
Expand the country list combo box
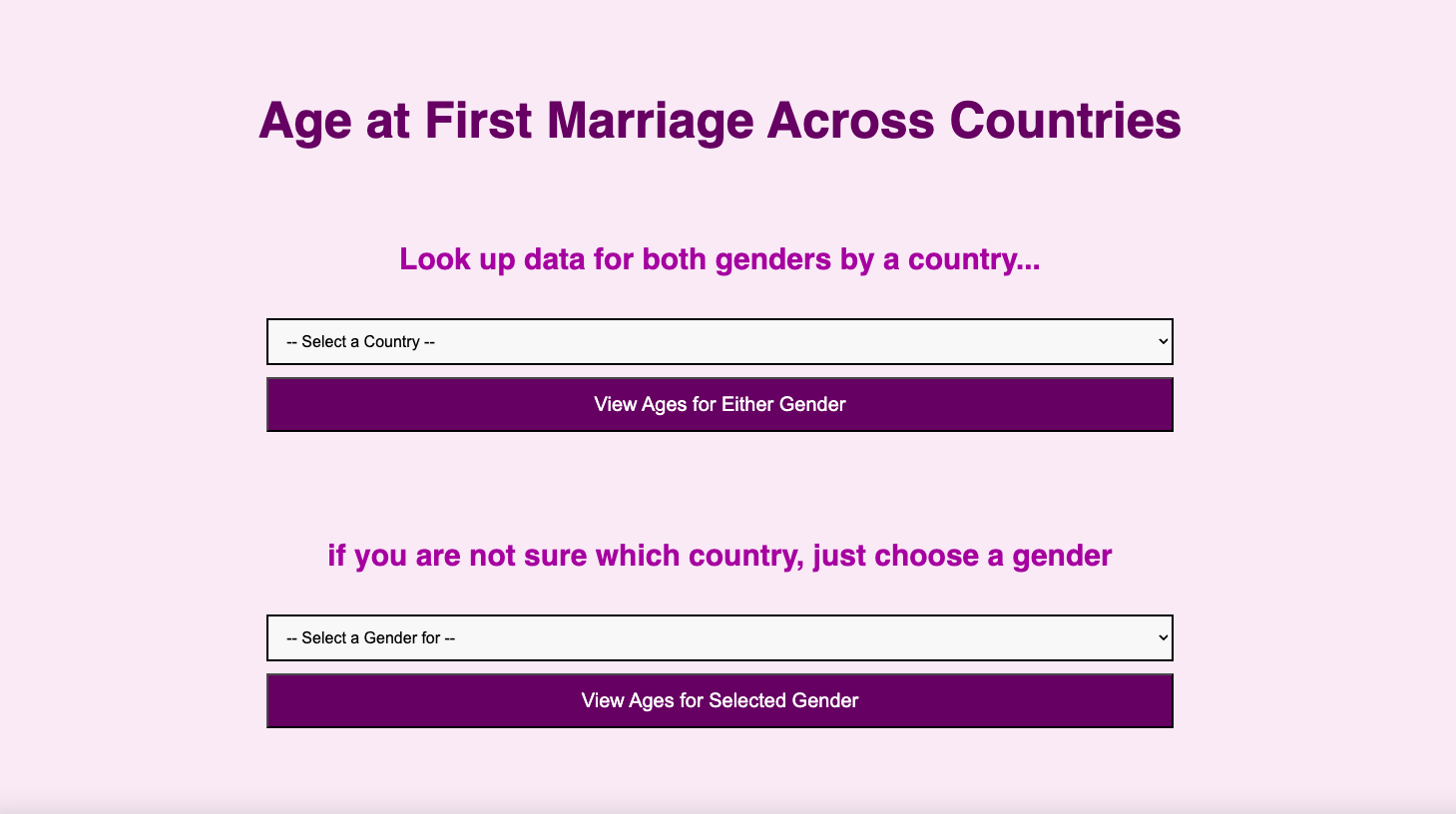(x=720, y=341)
